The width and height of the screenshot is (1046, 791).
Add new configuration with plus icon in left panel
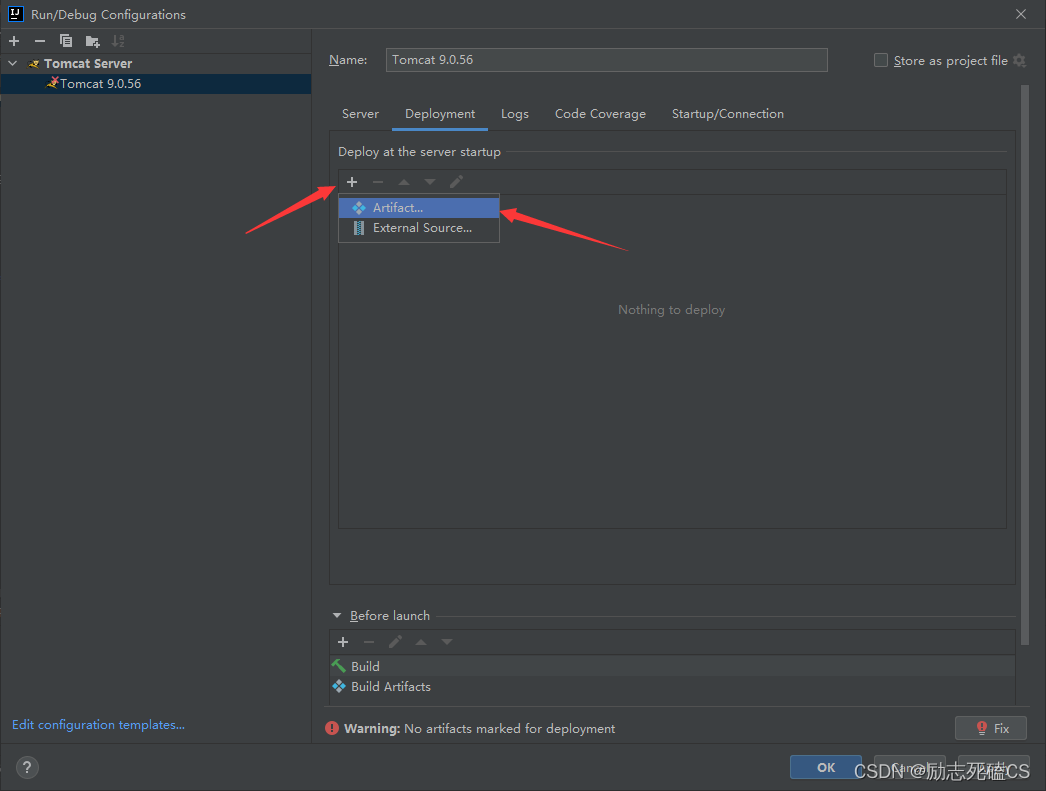[x=14, y=41]
